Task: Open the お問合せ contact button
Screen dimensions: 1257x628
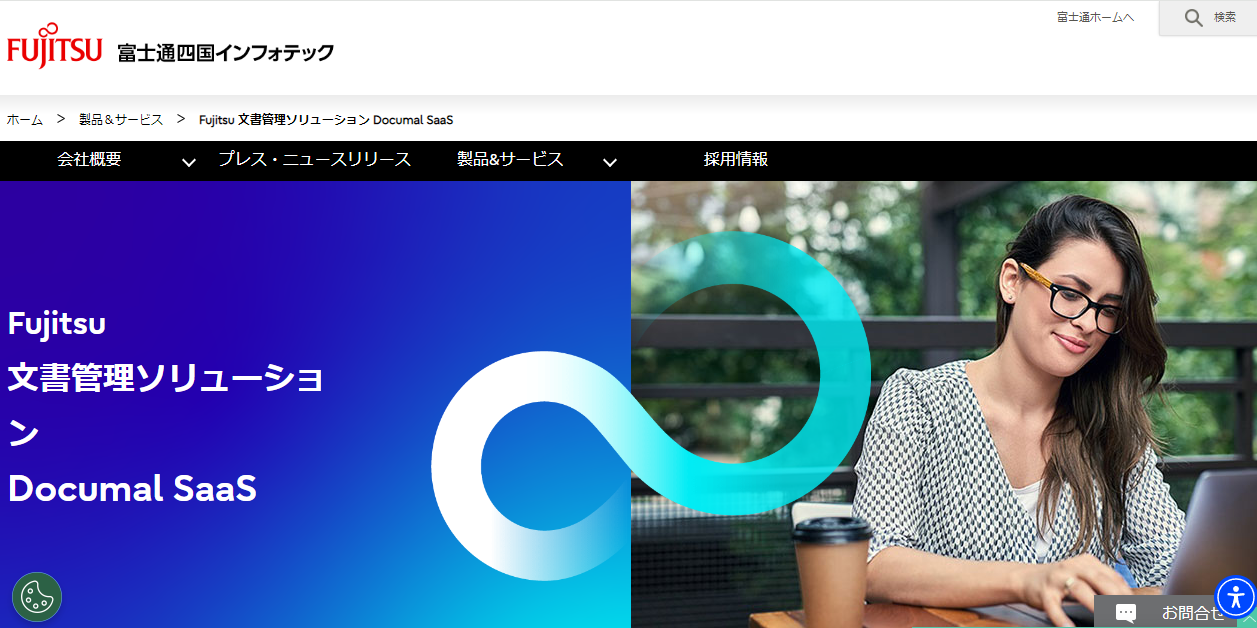Action: click(1175, 612)
